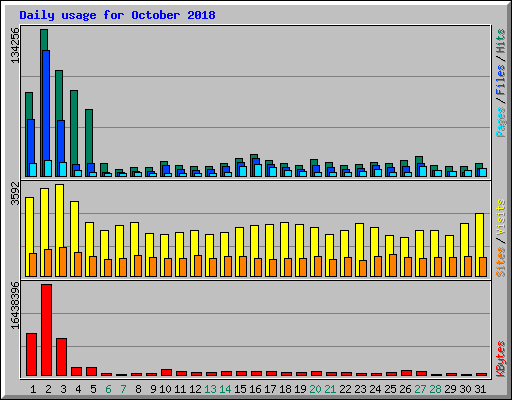
Task: Click the orange 'Sites' legend label
Action: pos(501,262)
